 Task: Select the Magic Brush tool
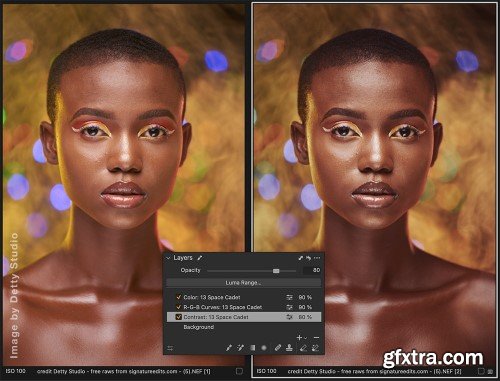[240, 348]
